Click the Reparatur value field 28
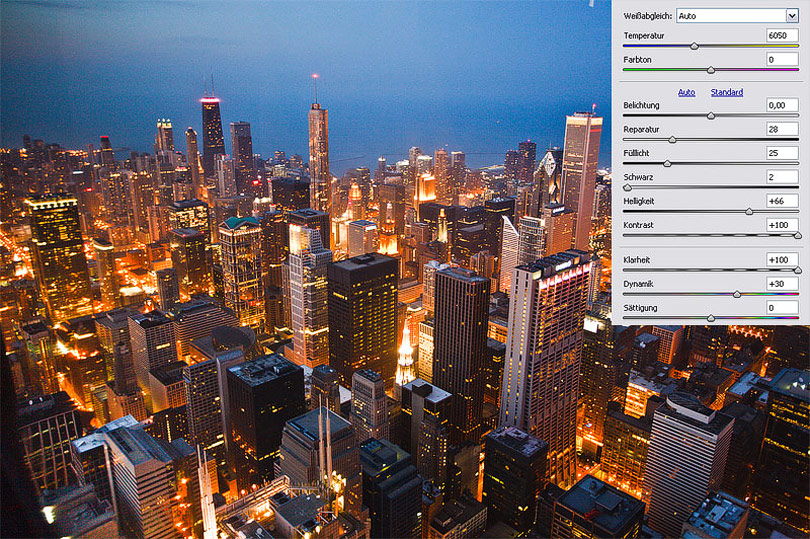810x539 pixels. (782, 129)
